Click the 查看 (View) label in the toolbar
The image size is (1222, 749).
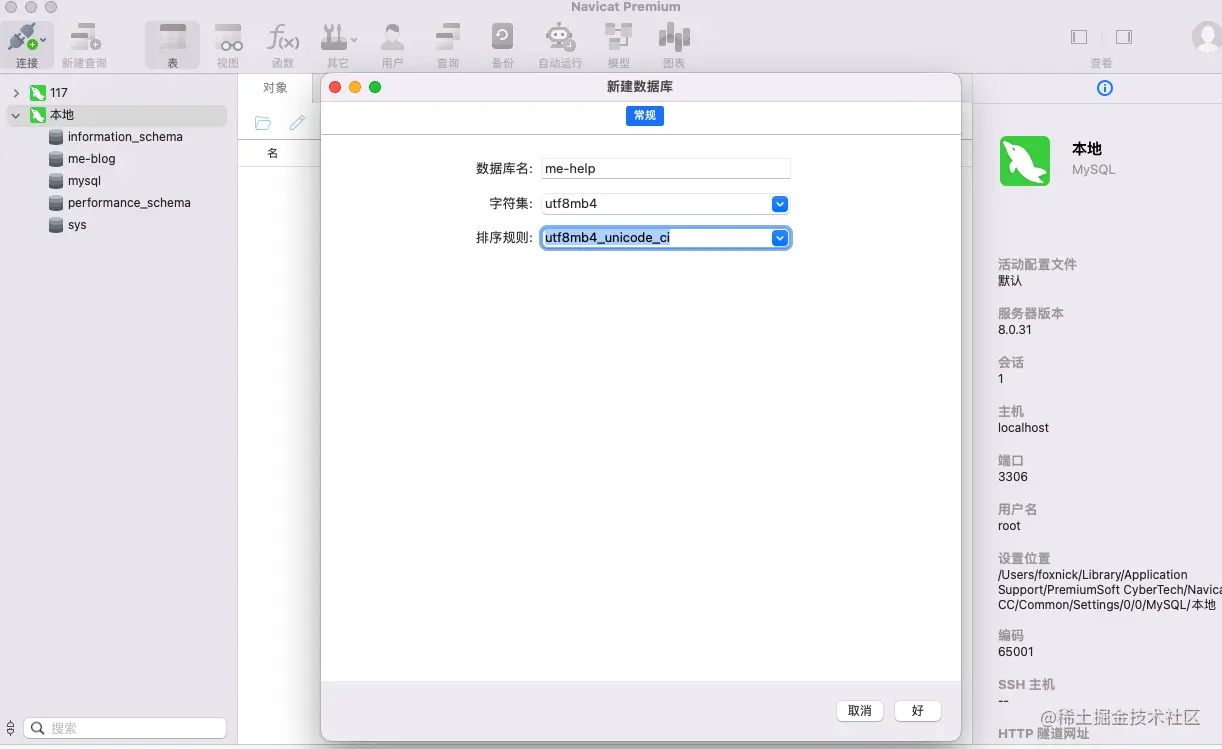coord(1101,63)
